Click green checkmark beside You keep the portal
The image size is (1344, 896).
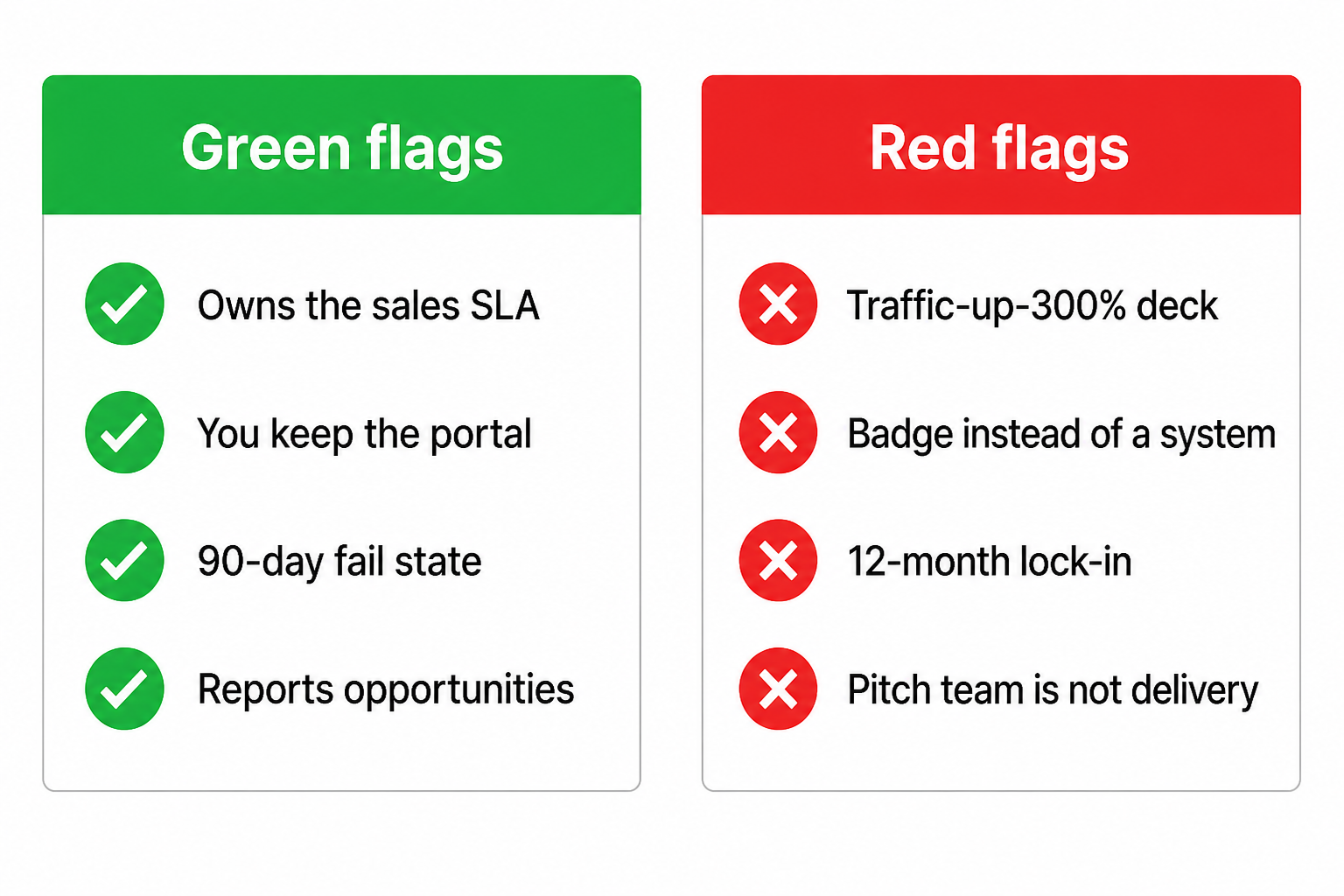pyautogui.click(x=124, y=432)
